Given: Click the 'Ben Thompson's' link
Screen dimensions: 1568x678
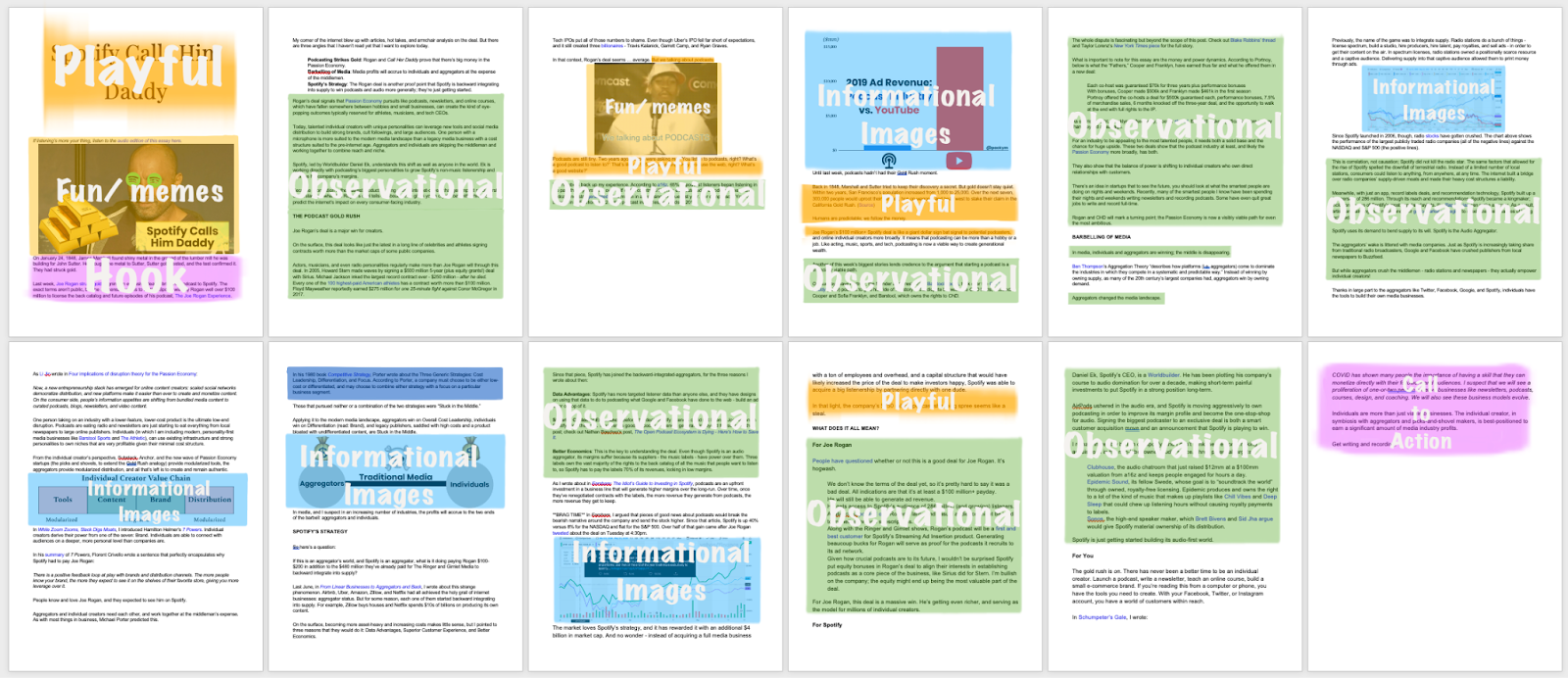Looking at the screenshot, I should (1089, 266).
